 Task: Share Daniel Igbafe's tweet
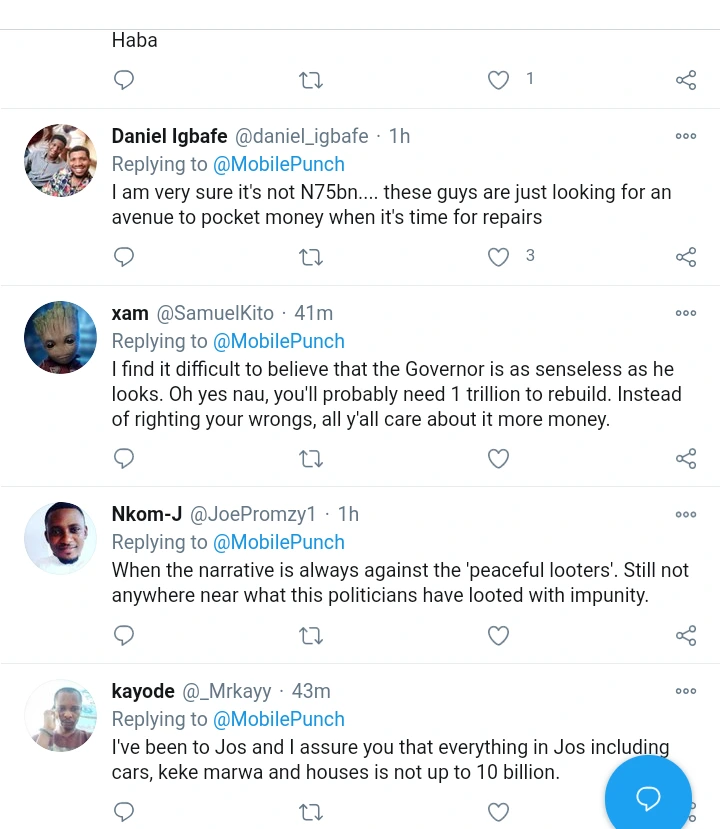coord(686,257)
